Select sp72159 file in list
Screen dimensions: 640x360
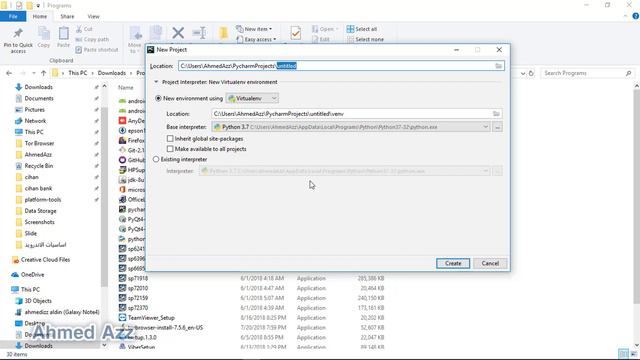click(x=138, y=298)
